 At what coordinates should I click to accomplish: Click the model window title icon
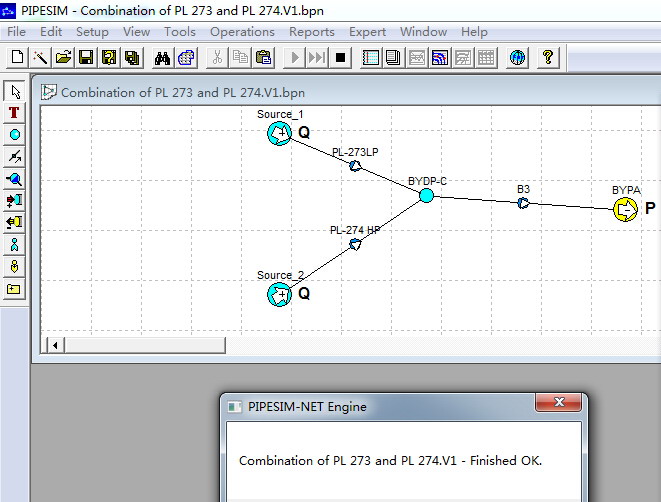click(48, 92)
